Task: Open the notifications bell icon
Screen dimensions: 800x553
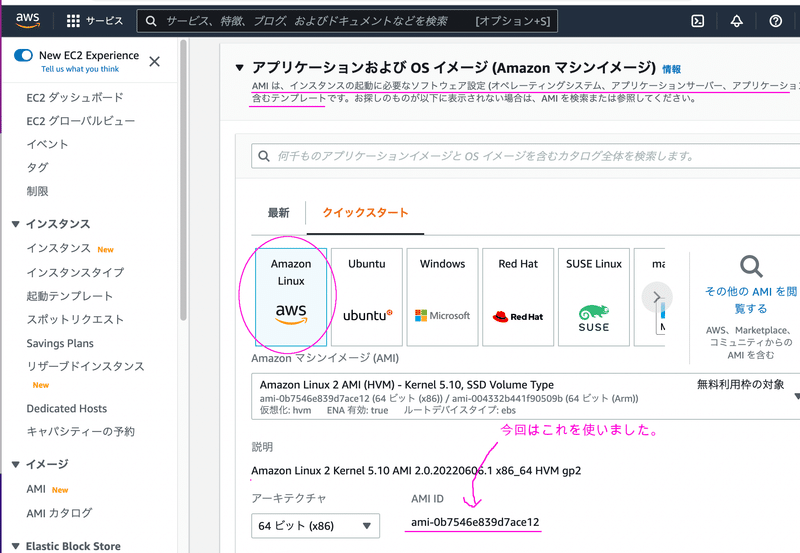Action: click(x=736, y=21)
